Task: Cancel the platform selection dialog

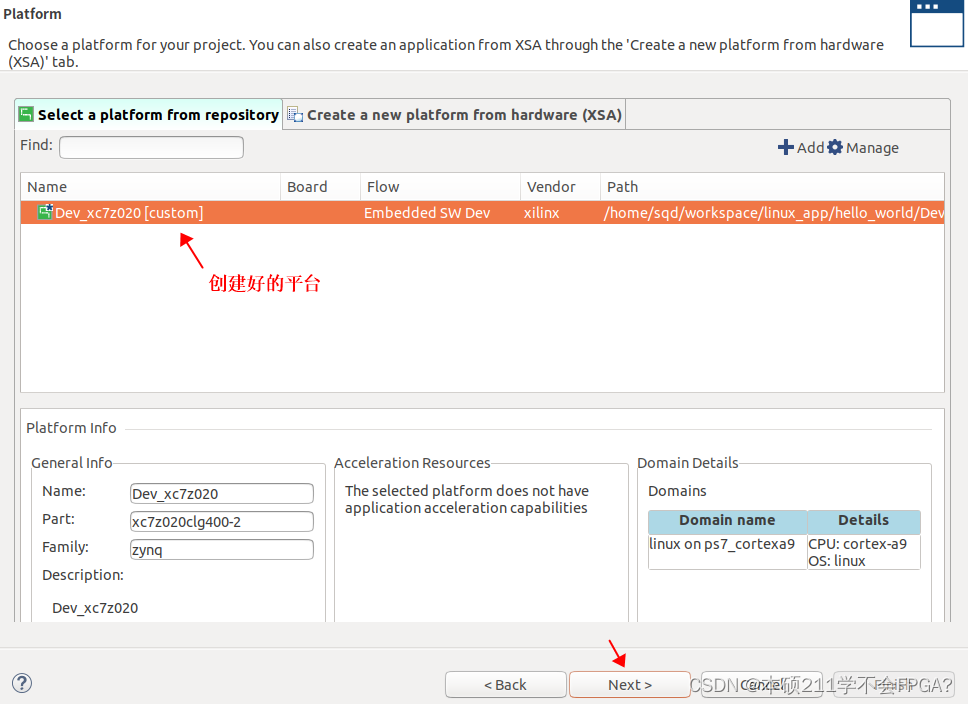Action: click(x=762, y=684)
